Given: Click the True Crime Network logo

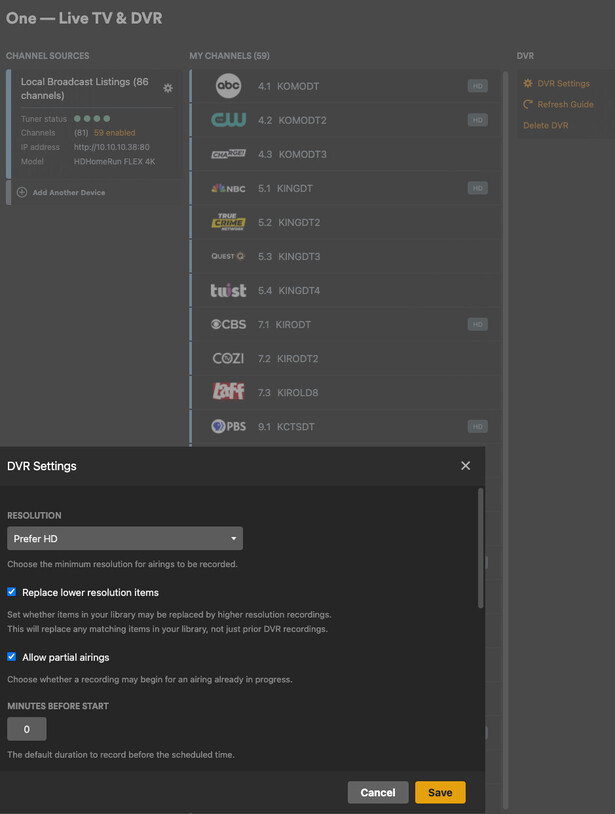Looking at the screenshot, I should click(228, 222).
